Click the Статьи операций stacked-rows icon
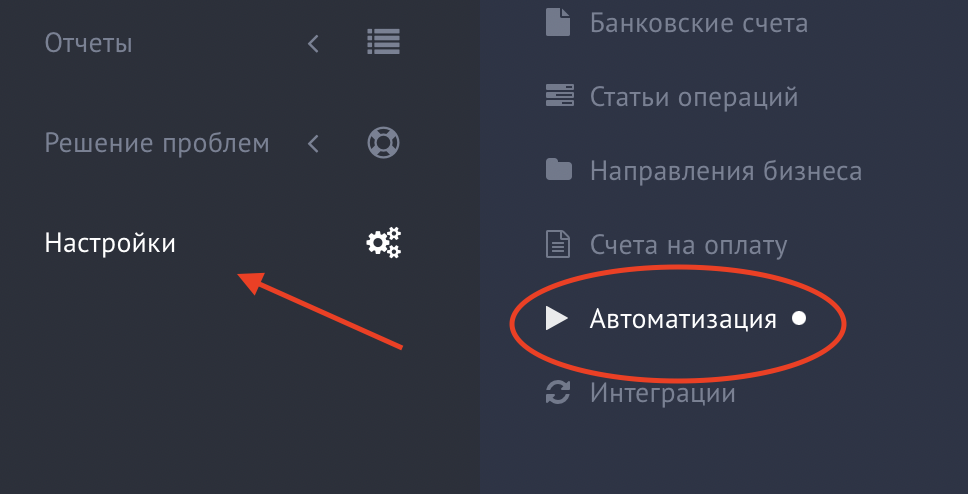 (559, 96)
